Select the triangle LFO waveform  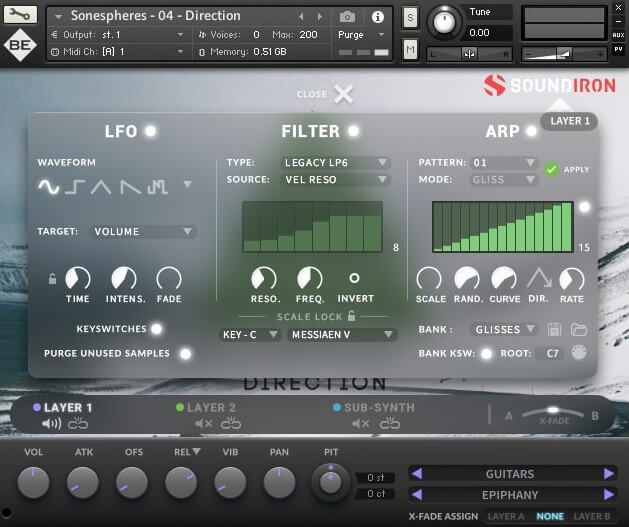pos(101,186)
